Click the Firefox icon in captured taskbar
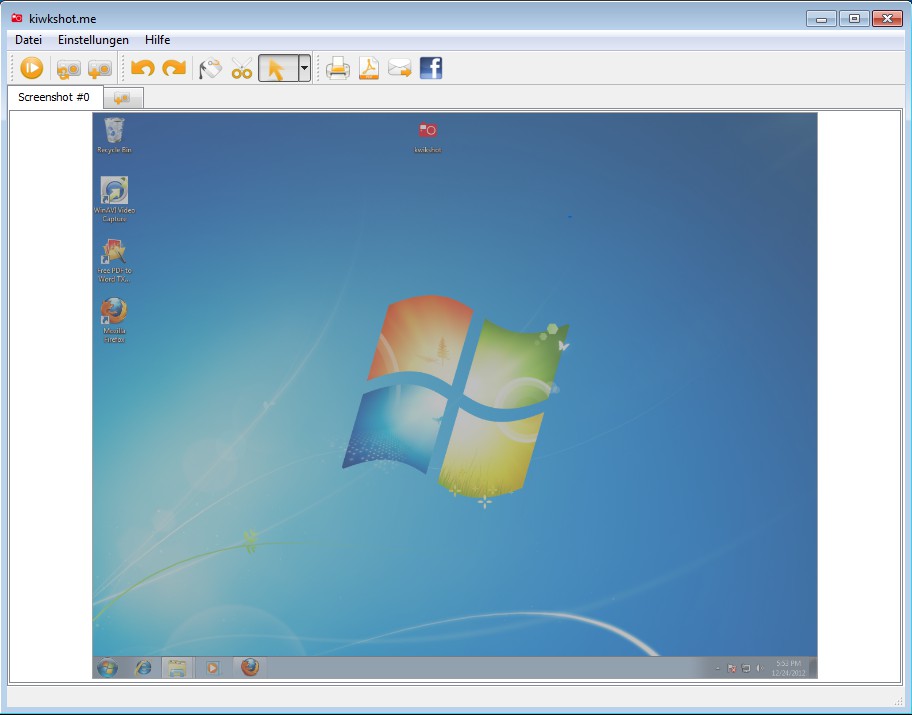 click(250, 667)
